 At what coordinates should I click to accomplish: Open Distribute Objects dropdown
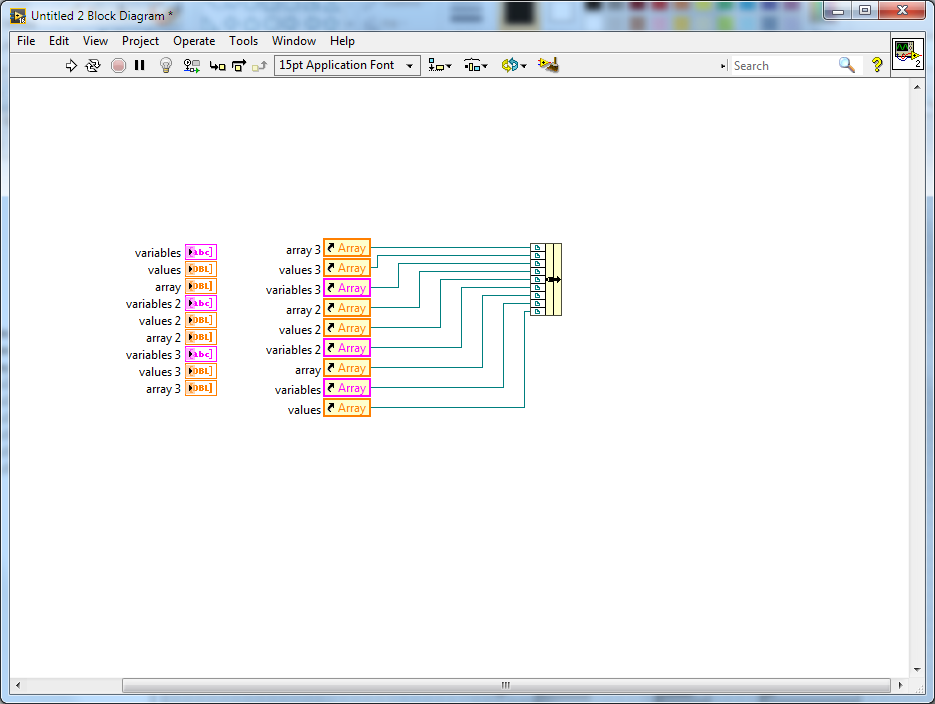[x=476, y=66]
